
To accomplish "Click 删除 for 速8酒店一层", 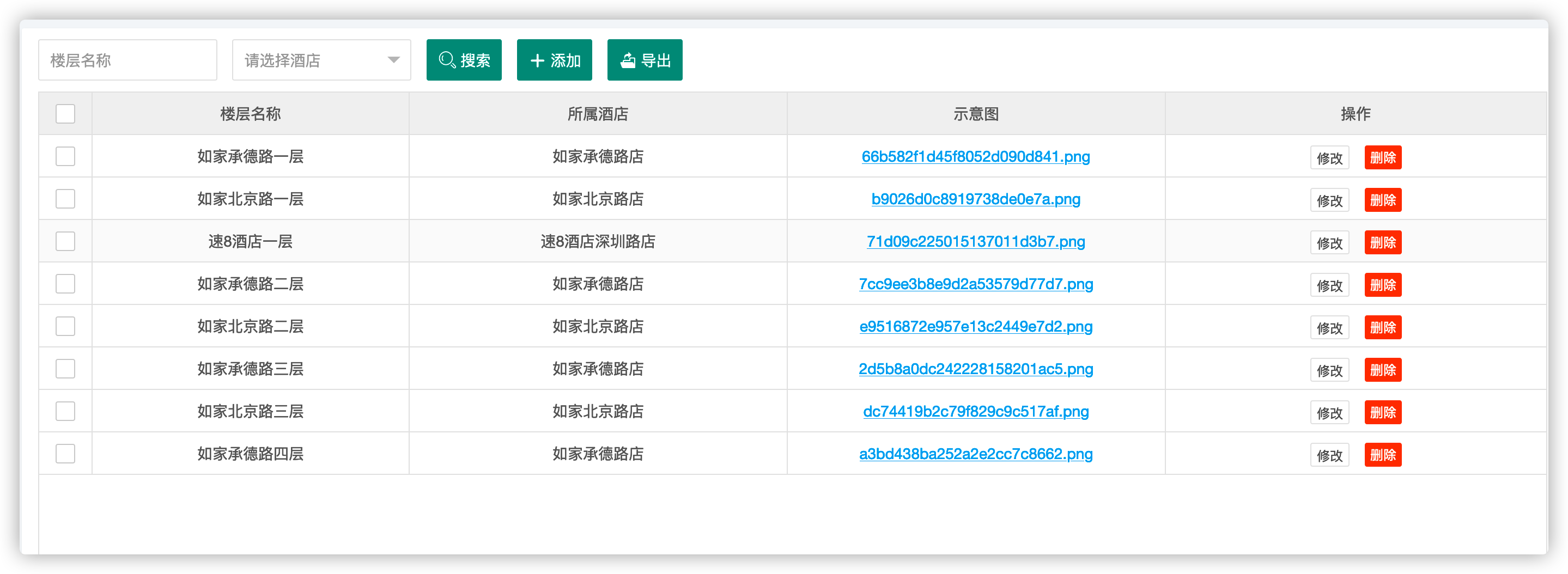I will tap(1382, 243).
